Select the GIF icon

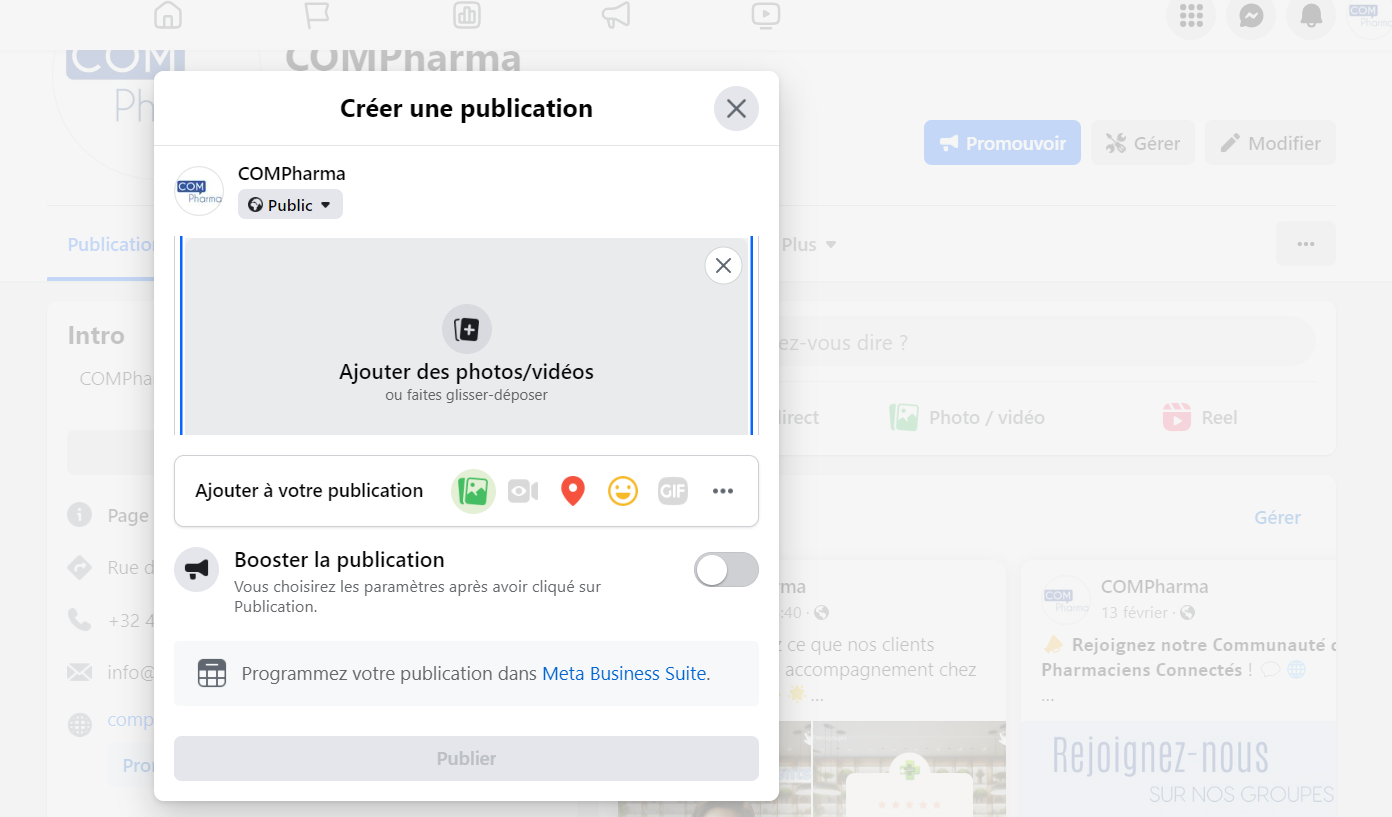(x=673, y=491)
